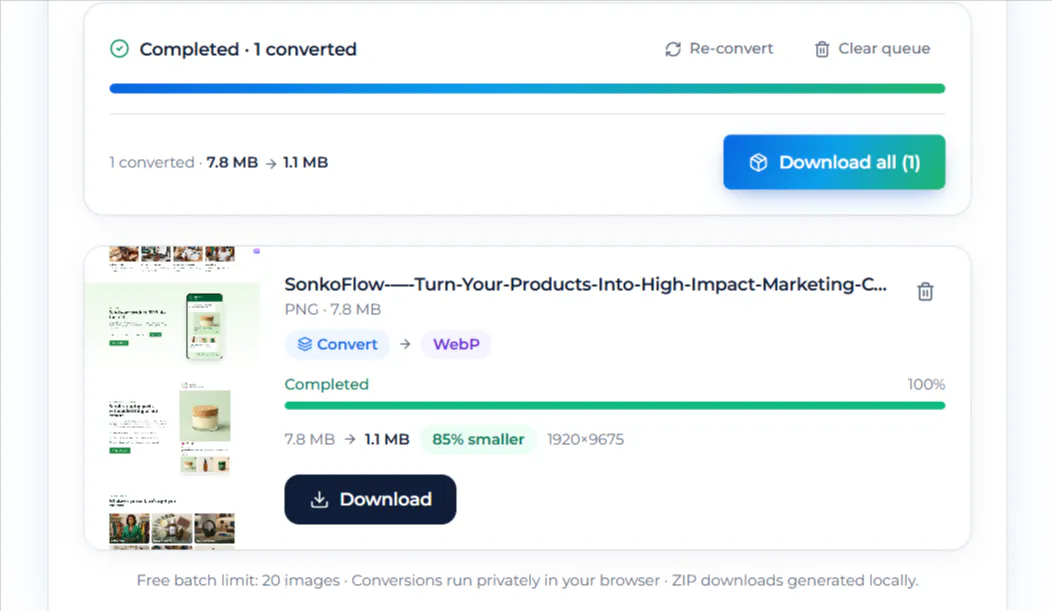Click the Download all (1) button
The image size is (1052, 611).
tap(834, 162)
